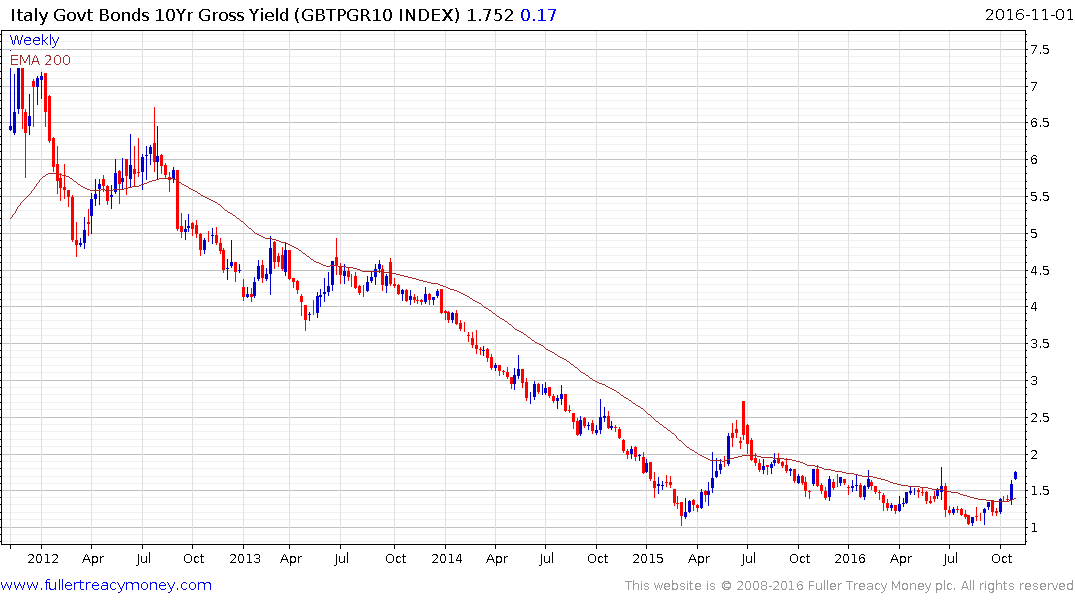Select the 'Weekly' interval label

point(34,40)
